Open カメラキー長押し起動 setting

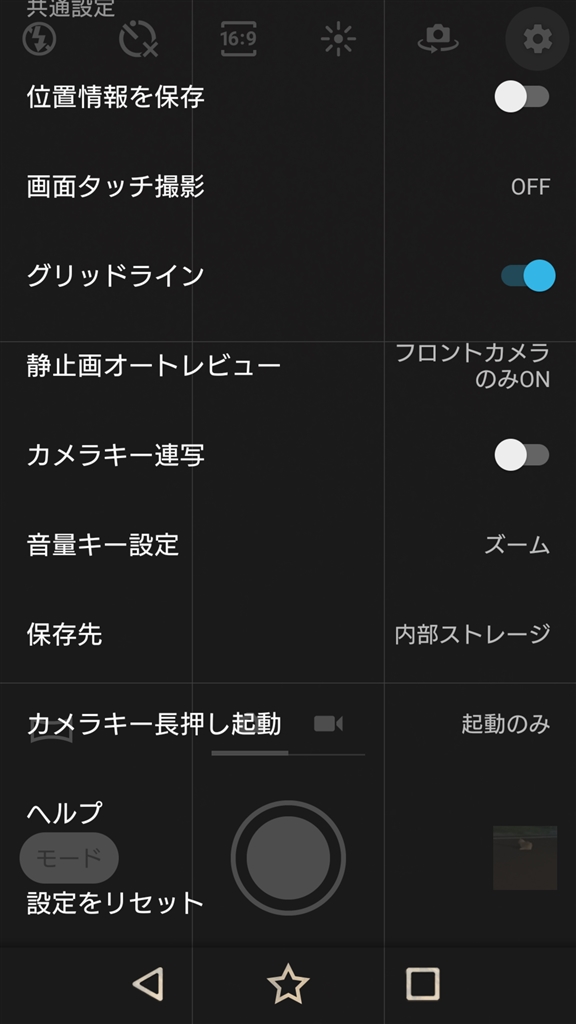(x=288, y=724)
